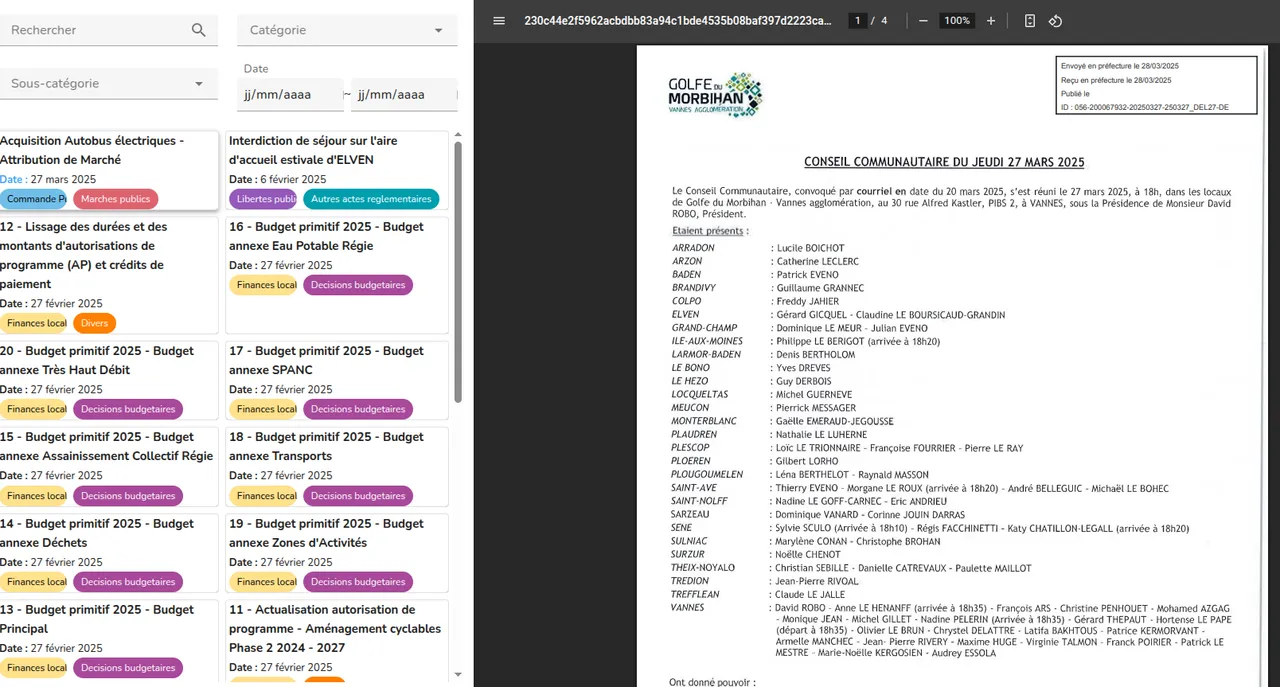
Task: Click the orange Divers tag
Action: [x=94, y=323]
